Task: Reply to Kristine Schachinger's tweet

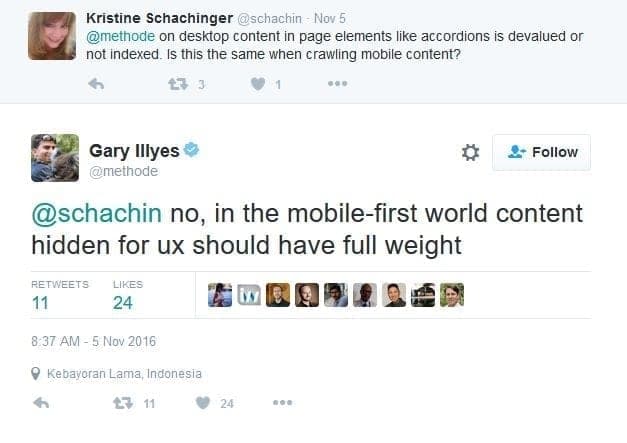Action: click(x=96, y=84)
